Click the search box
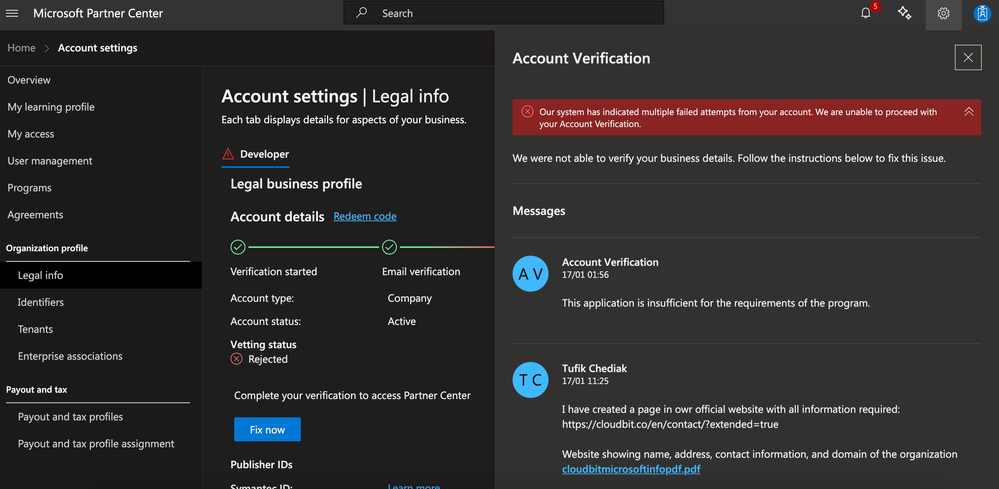 [x=503, y=13]
